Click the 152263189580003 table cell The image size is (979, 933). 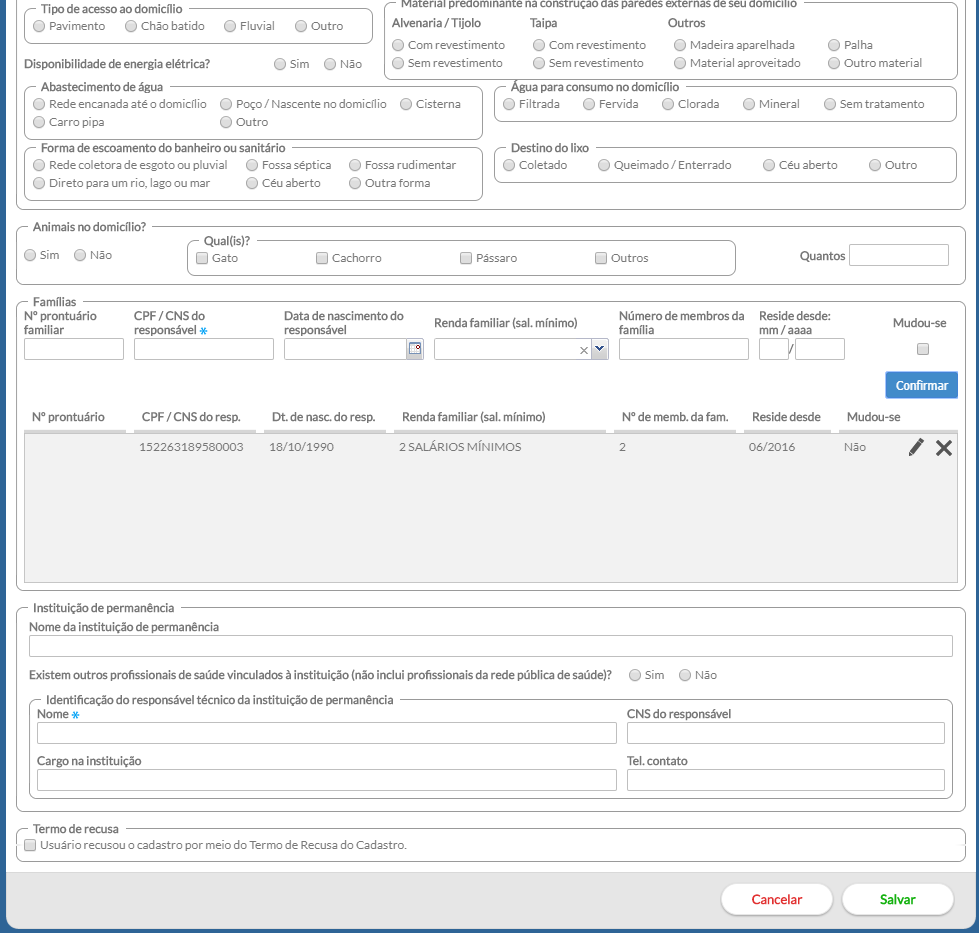point(191,447)
